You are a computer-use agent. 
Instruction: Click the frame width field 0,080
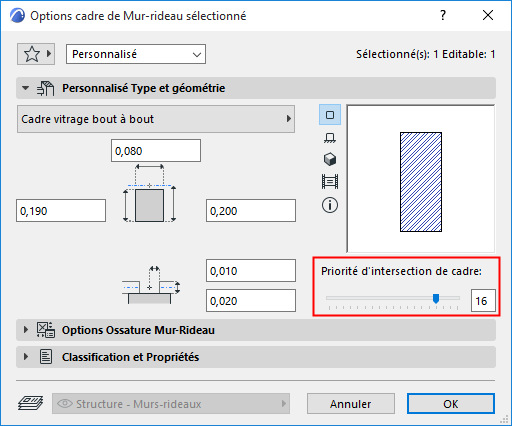[156, 151]
